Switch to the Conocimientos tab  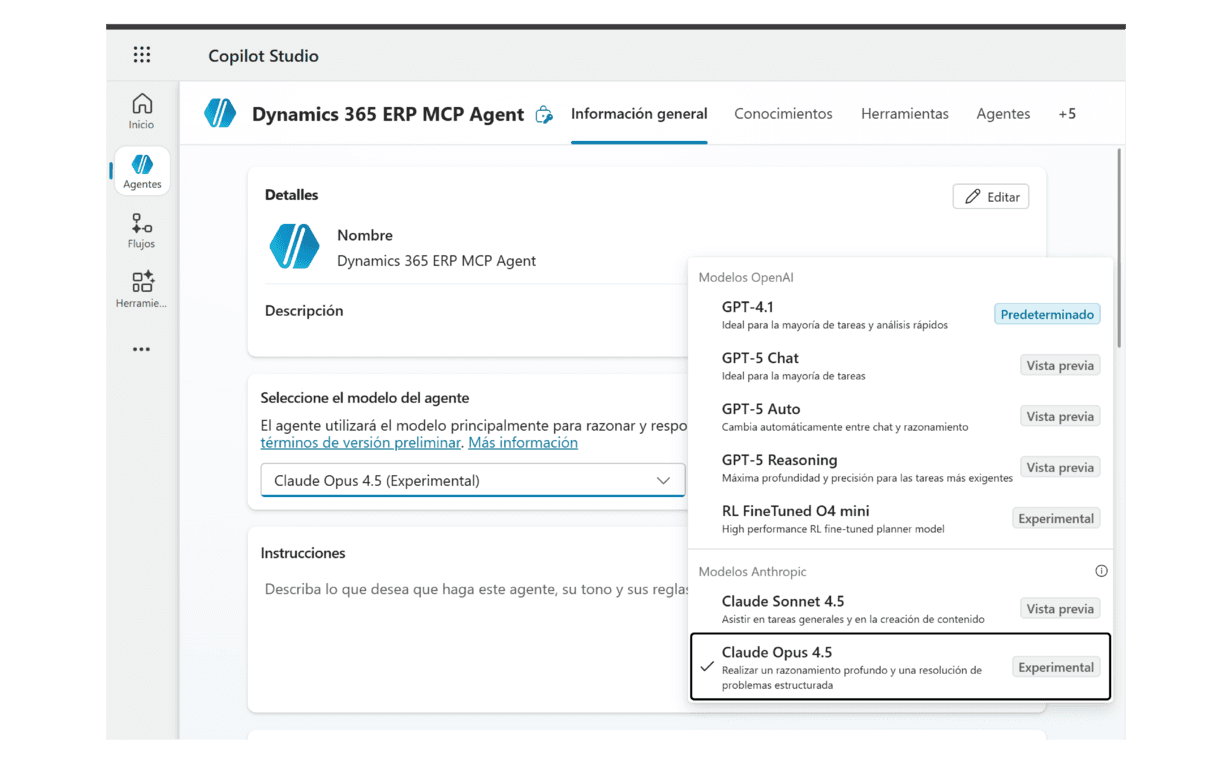[x=783, y=114]
